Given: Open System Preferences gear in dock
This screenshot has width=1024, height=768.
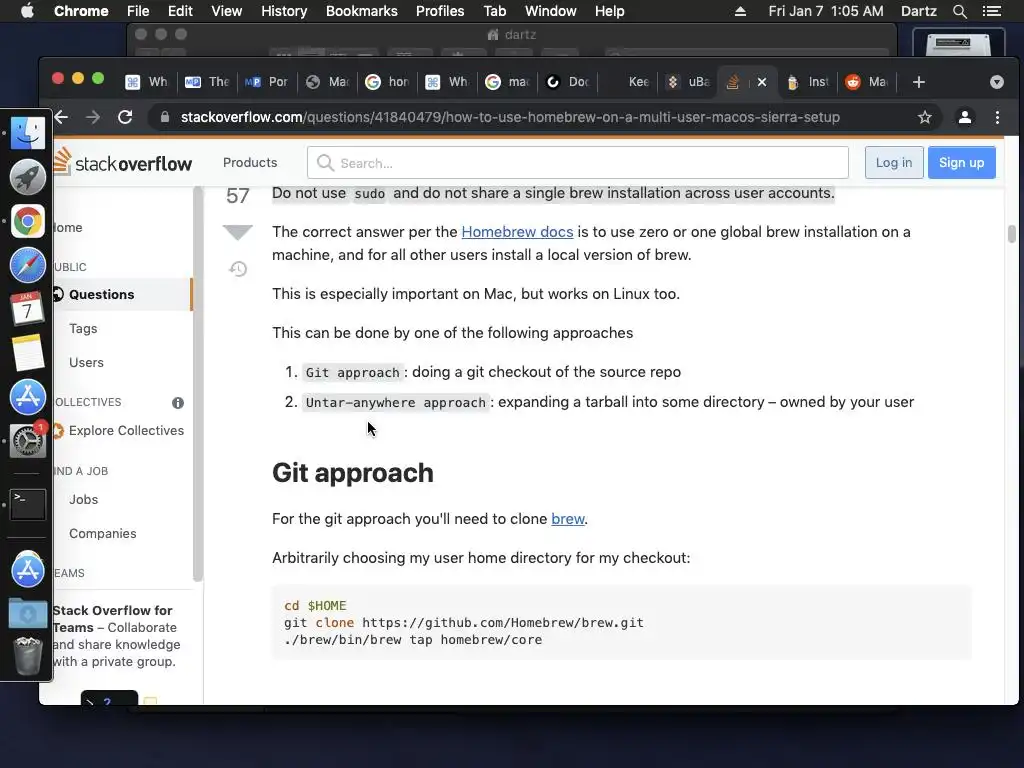Looking at the screenshot, I should pyautogui.click(x=27, y=441).
